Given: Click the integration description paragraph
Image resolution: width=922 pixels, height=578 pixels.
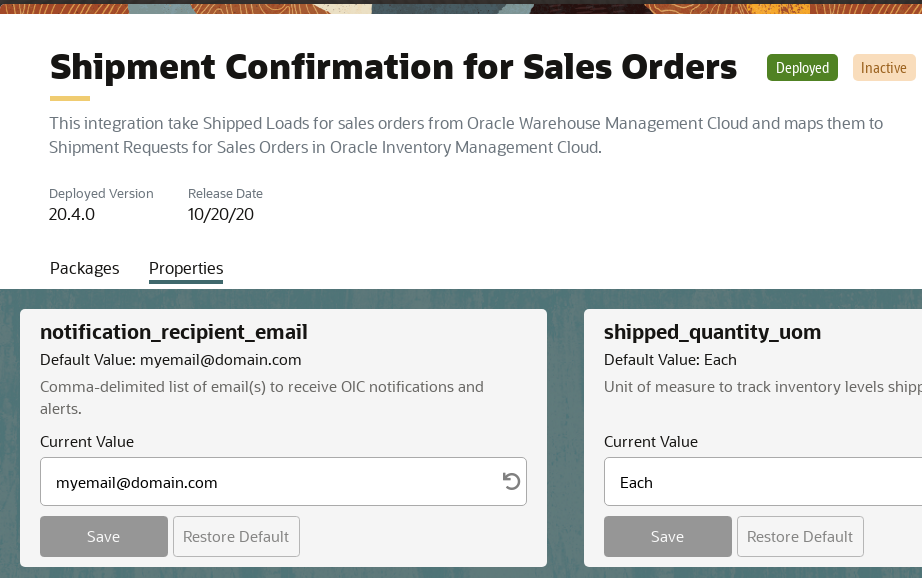Looking at the screenshot, I should [466, 135].
